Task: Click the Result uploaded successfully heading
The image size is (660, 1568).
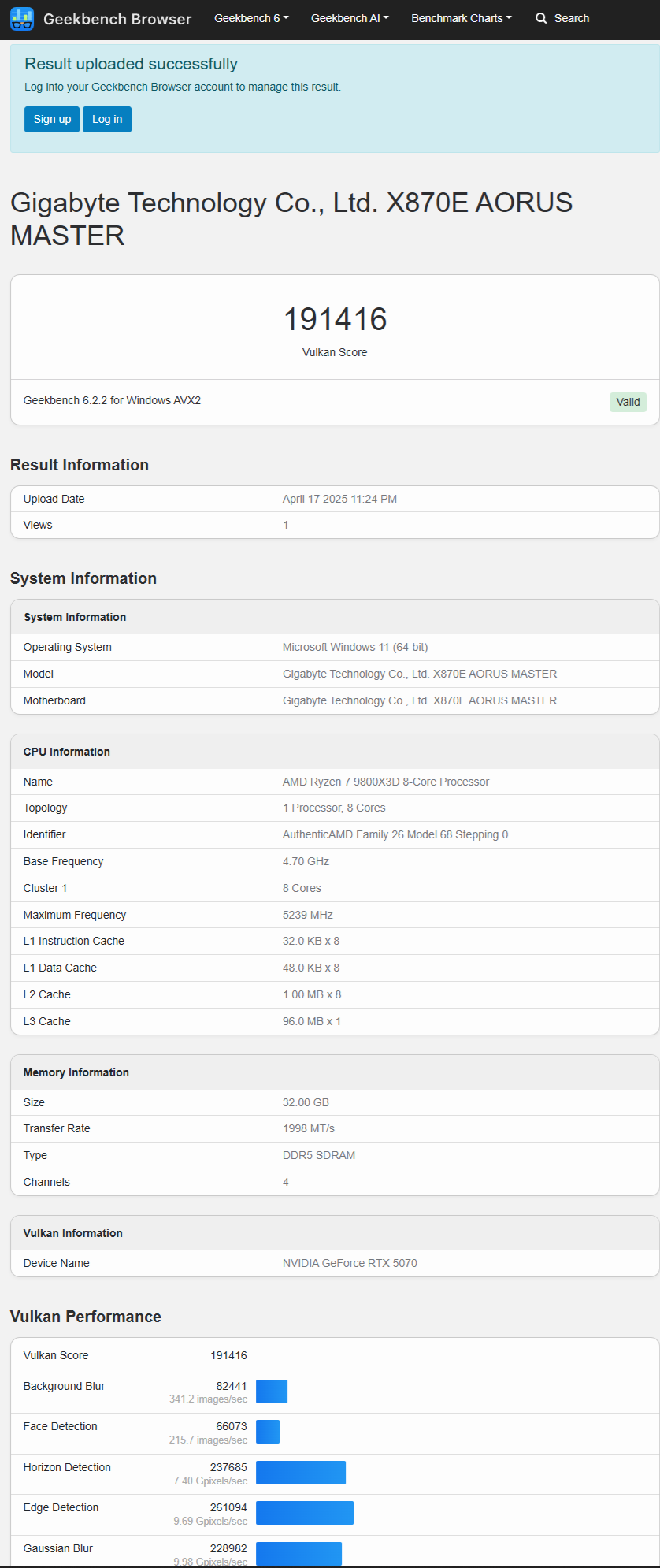Action: coord(131,64)
